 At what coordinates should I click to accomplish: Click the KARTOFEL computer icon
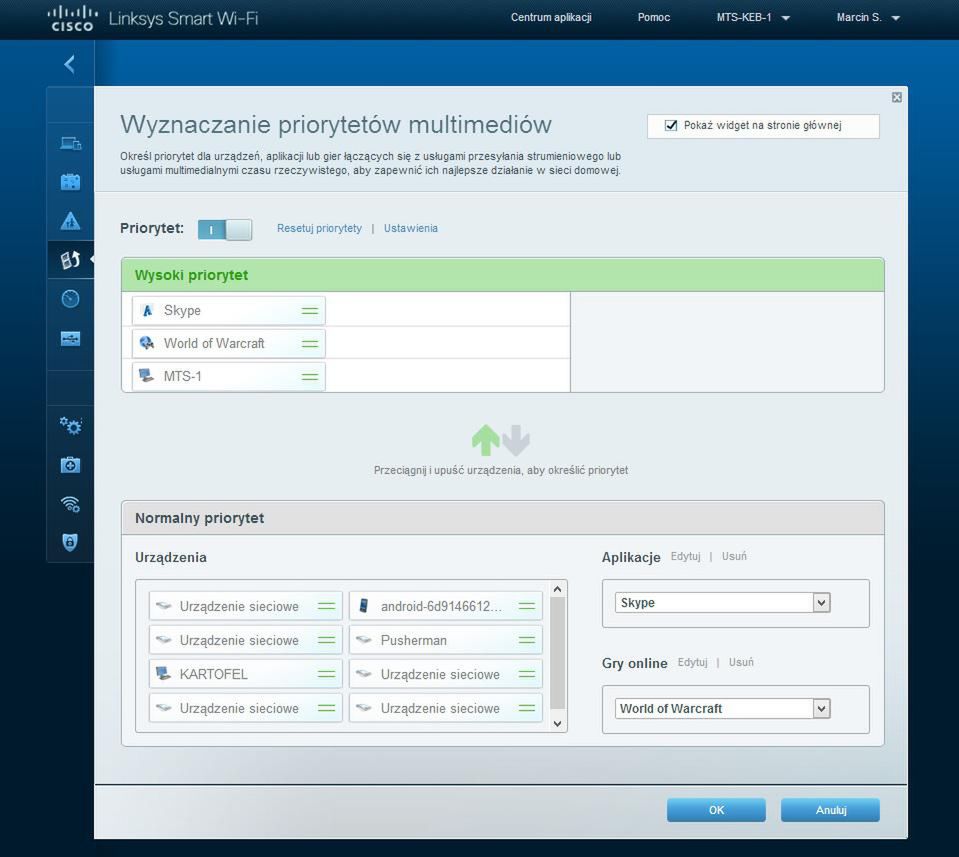(163, 673)
